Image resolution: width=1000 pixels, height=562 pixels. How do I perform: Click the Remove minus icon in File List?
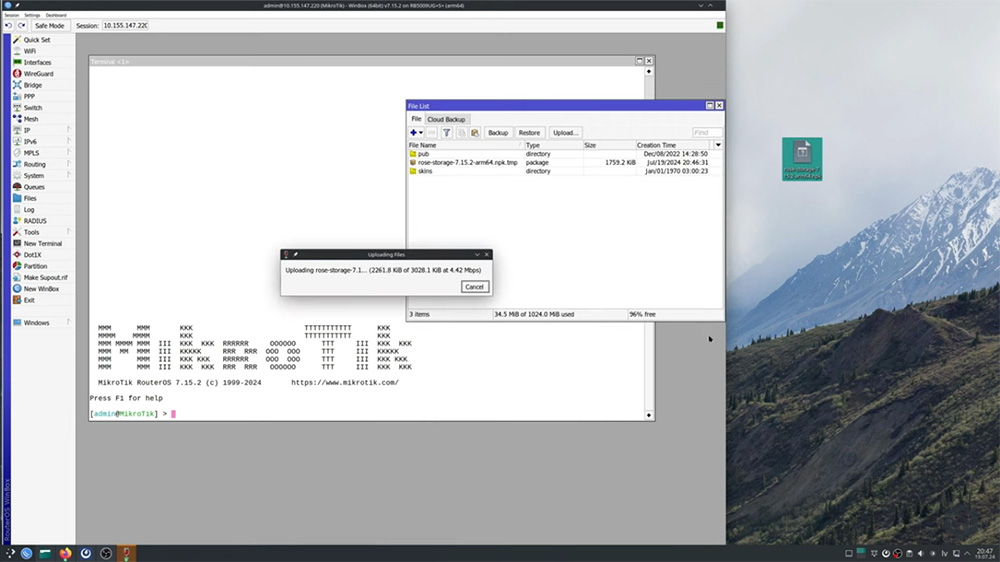point(432,133)
